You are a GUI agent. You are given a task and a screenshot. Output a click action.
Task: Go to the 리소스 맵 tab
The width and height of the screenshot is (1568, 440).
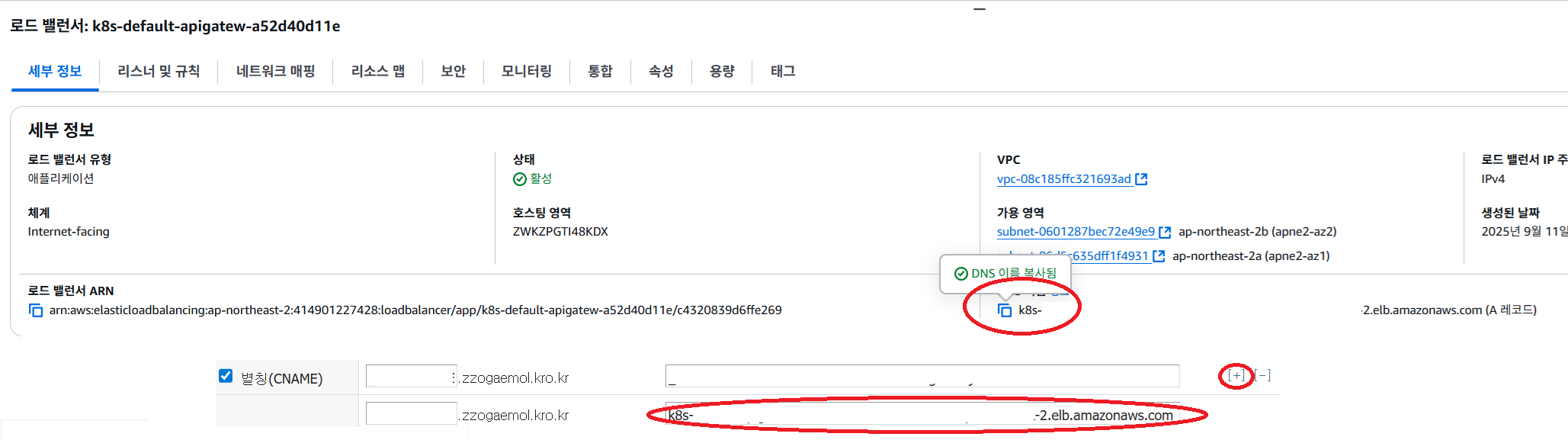click(x=377, y=71)
